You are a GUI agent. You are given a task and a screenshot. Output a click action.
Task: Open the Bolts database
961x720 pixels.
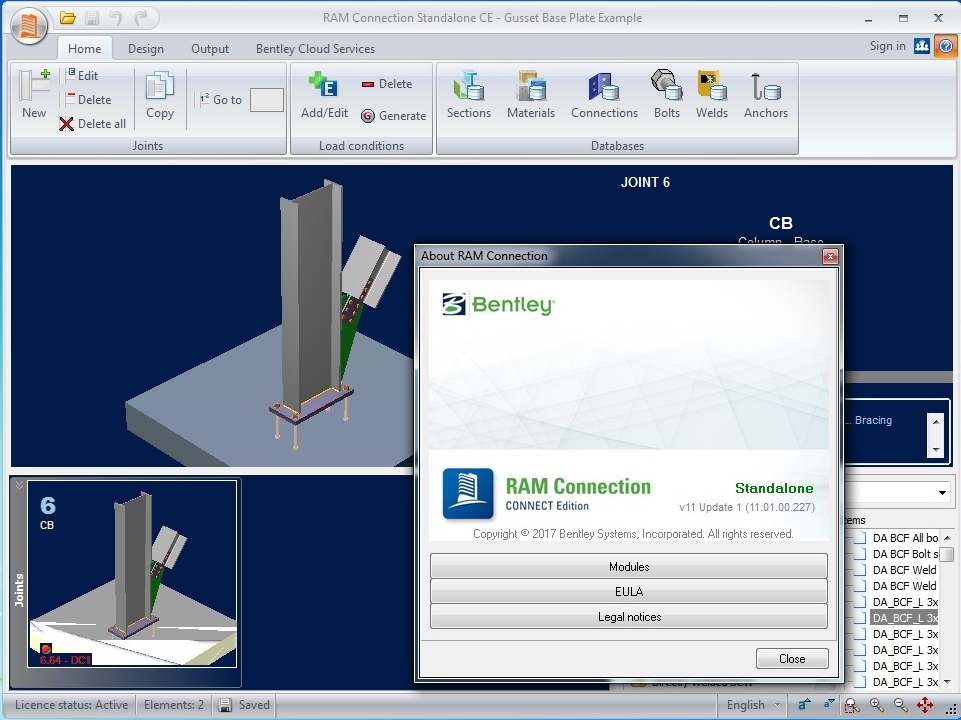click(667, 94)
